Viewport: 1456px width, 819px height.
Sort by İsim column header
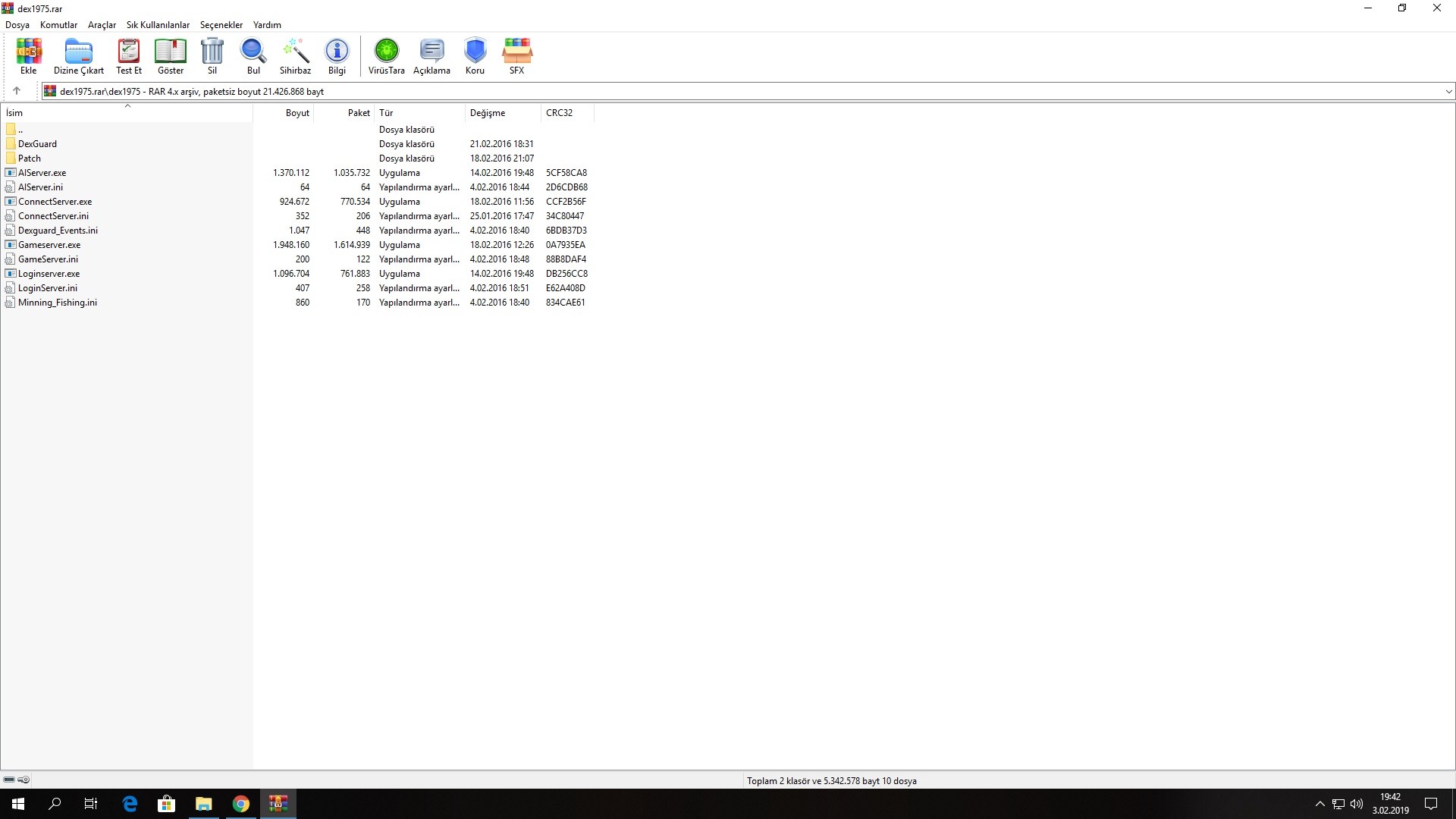[127, 113]
